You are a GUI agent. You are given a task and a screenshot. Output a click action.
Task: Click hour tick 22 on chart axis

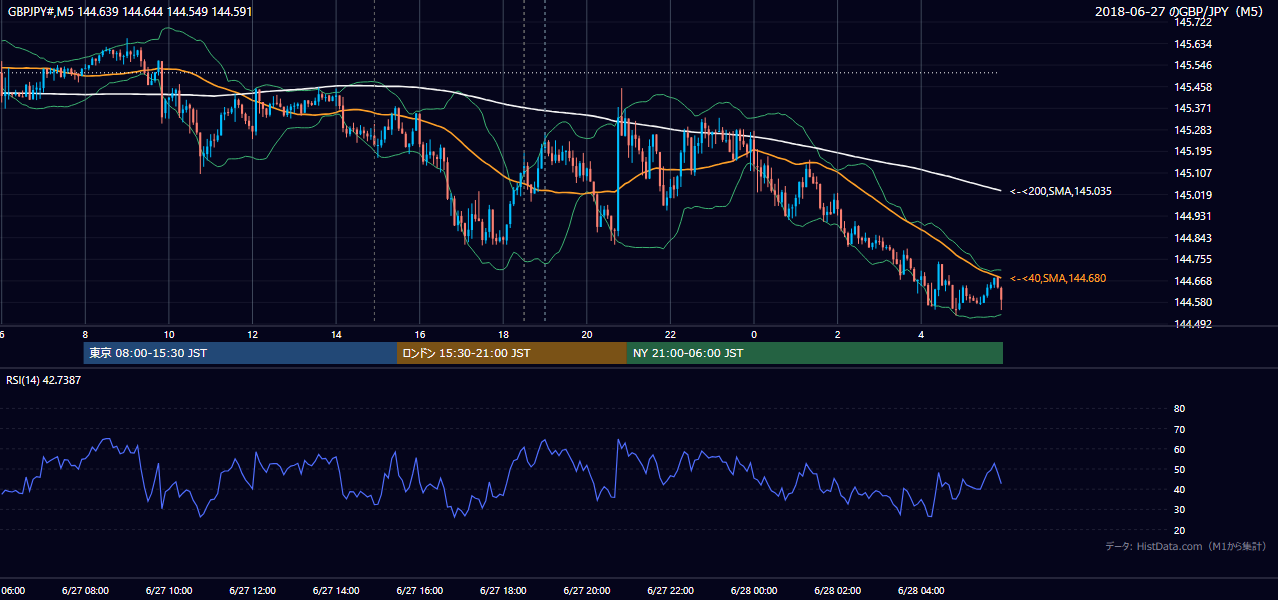click(x=670, y=334)
